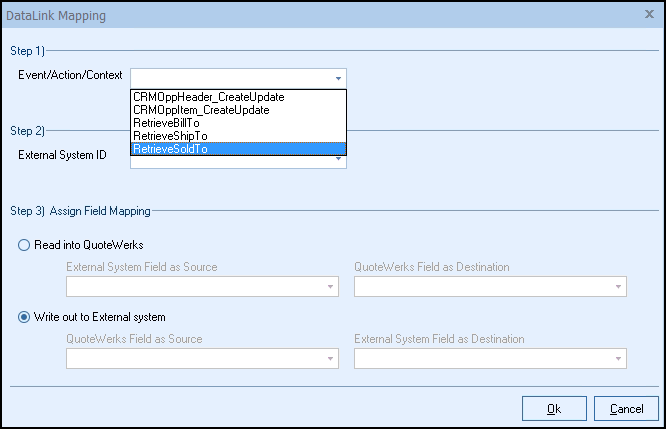The height and width of the screenshot is (429, 666).
Task: Click the QuoteWerks Field as Source text box
Action: pyautogui.click(x=193, y=359)
